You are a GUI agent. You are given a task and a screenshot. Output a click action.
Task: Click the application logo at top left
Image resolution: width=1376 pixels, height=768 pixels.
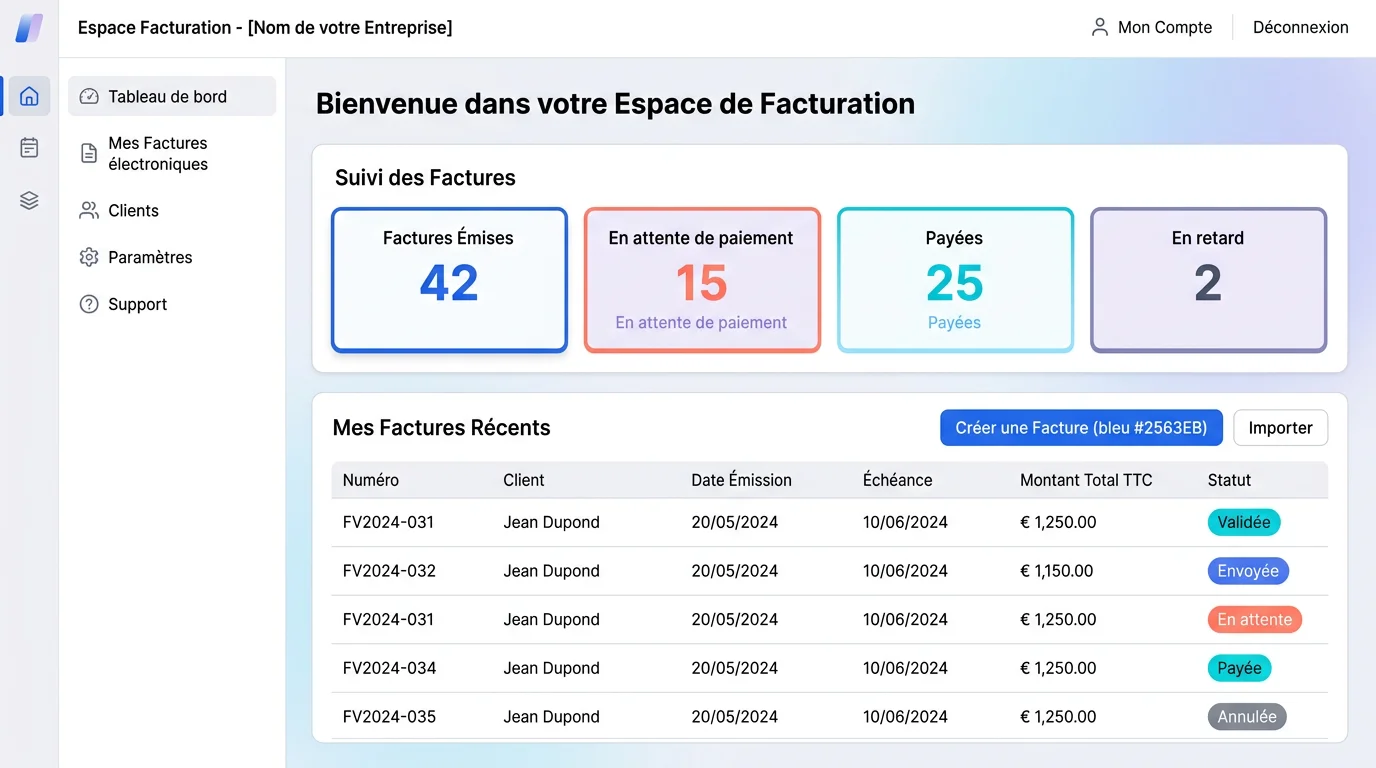(28, 28)
